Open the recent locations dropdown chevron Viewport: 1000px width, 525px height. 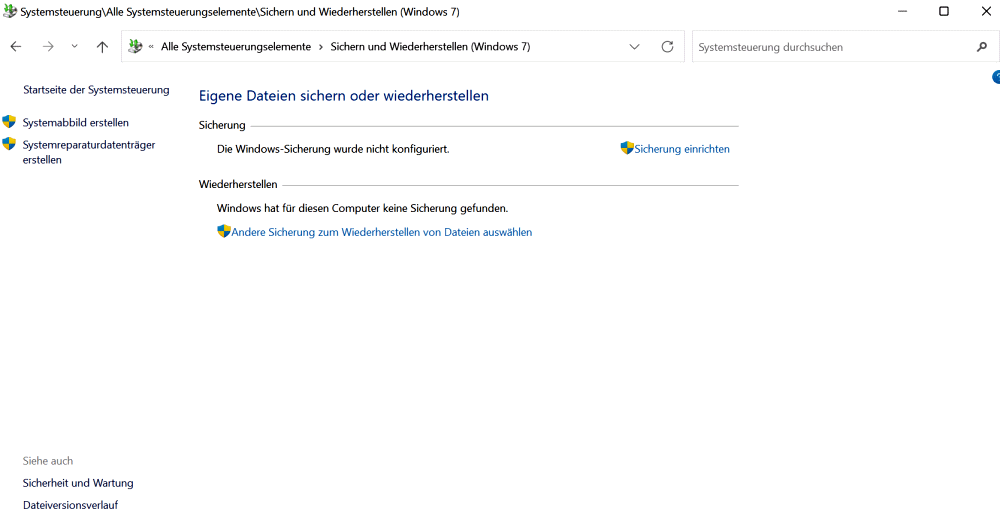75,47
